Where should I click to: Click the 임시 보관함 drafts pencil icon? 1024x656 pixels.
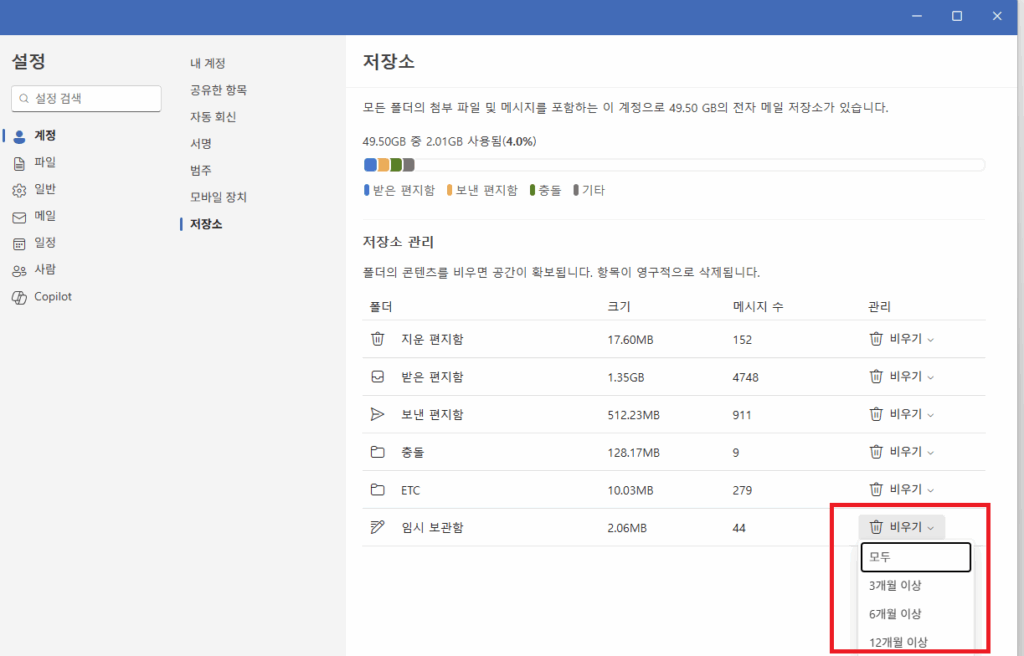pos(376,527)
